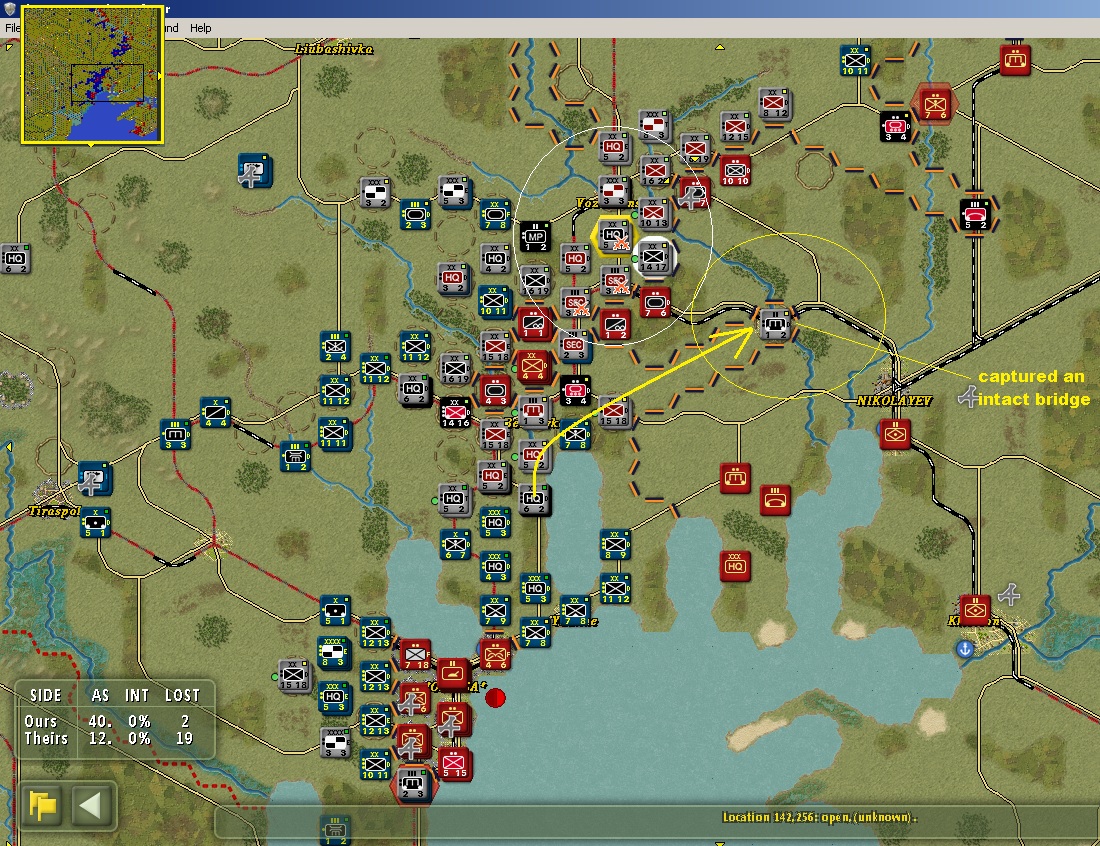Select the red tank unit 7-6 south of infantry 14-17
The image size is (1100, 846).
click(x=655, y=302)
